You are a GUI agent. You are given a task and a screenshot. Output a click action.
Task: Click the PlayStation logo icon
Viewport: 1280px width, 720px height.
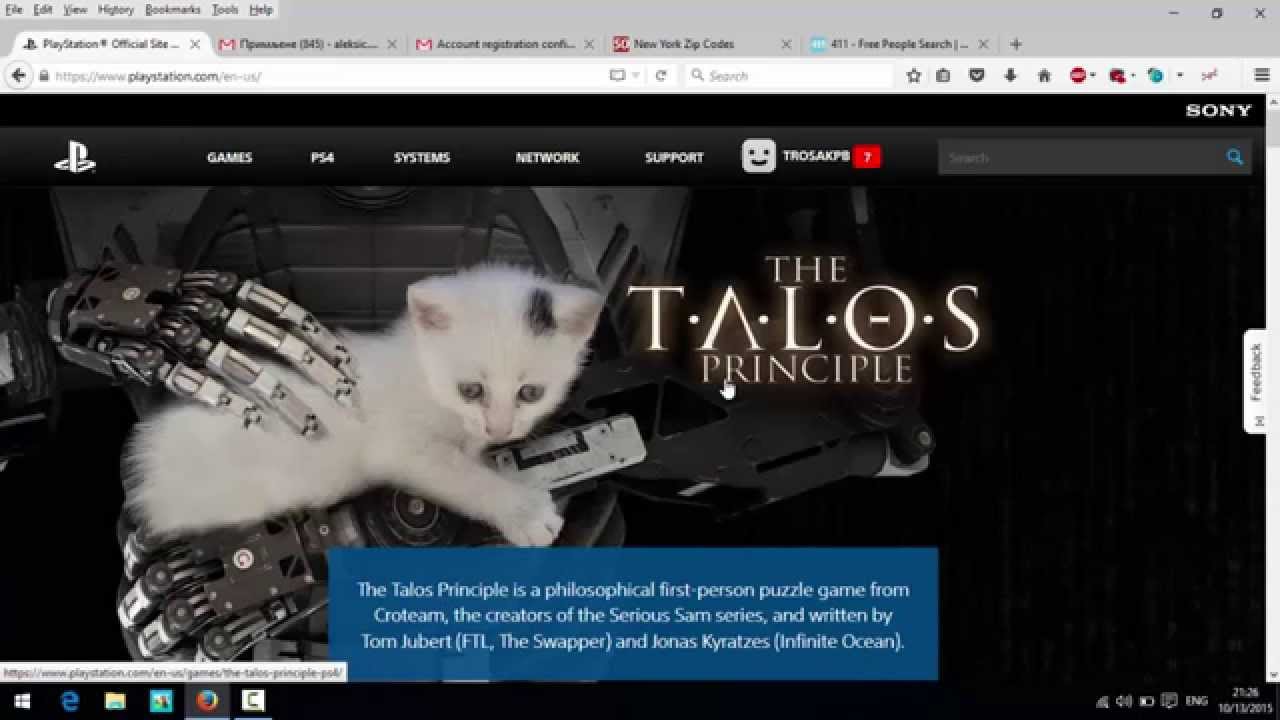click(75, 157)
